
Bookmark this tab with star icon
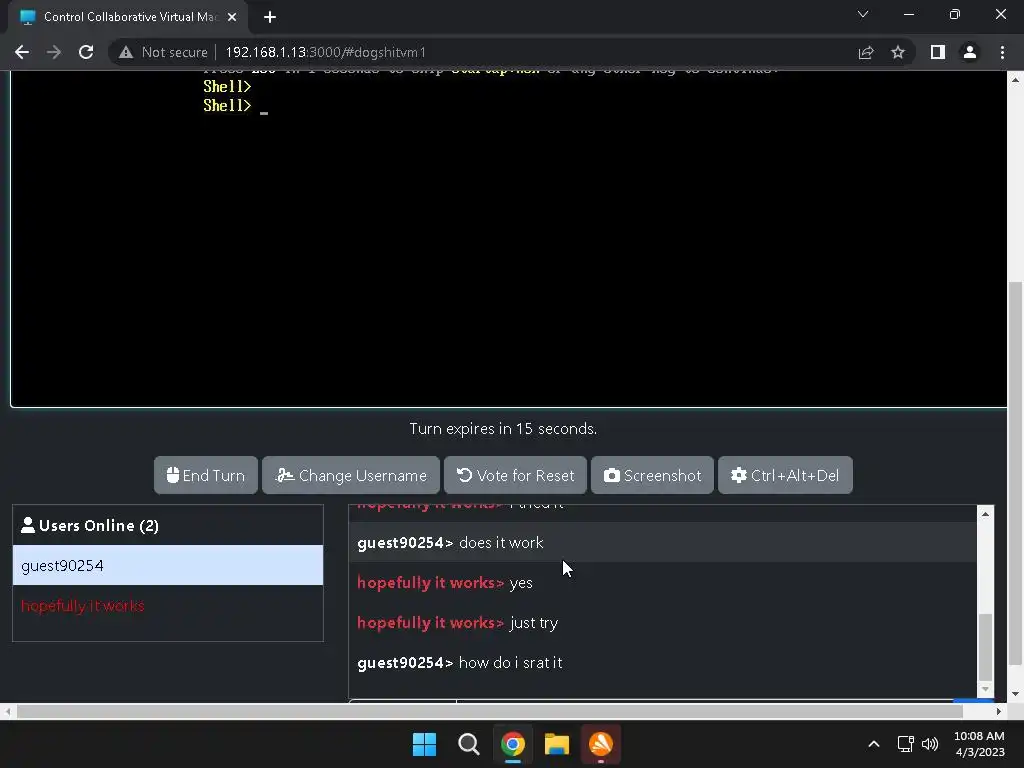[x=898, y=52]
